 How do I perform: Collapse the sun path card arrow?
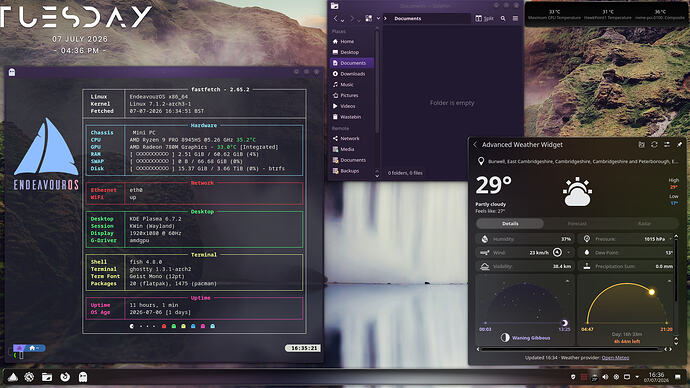point(669,281)
